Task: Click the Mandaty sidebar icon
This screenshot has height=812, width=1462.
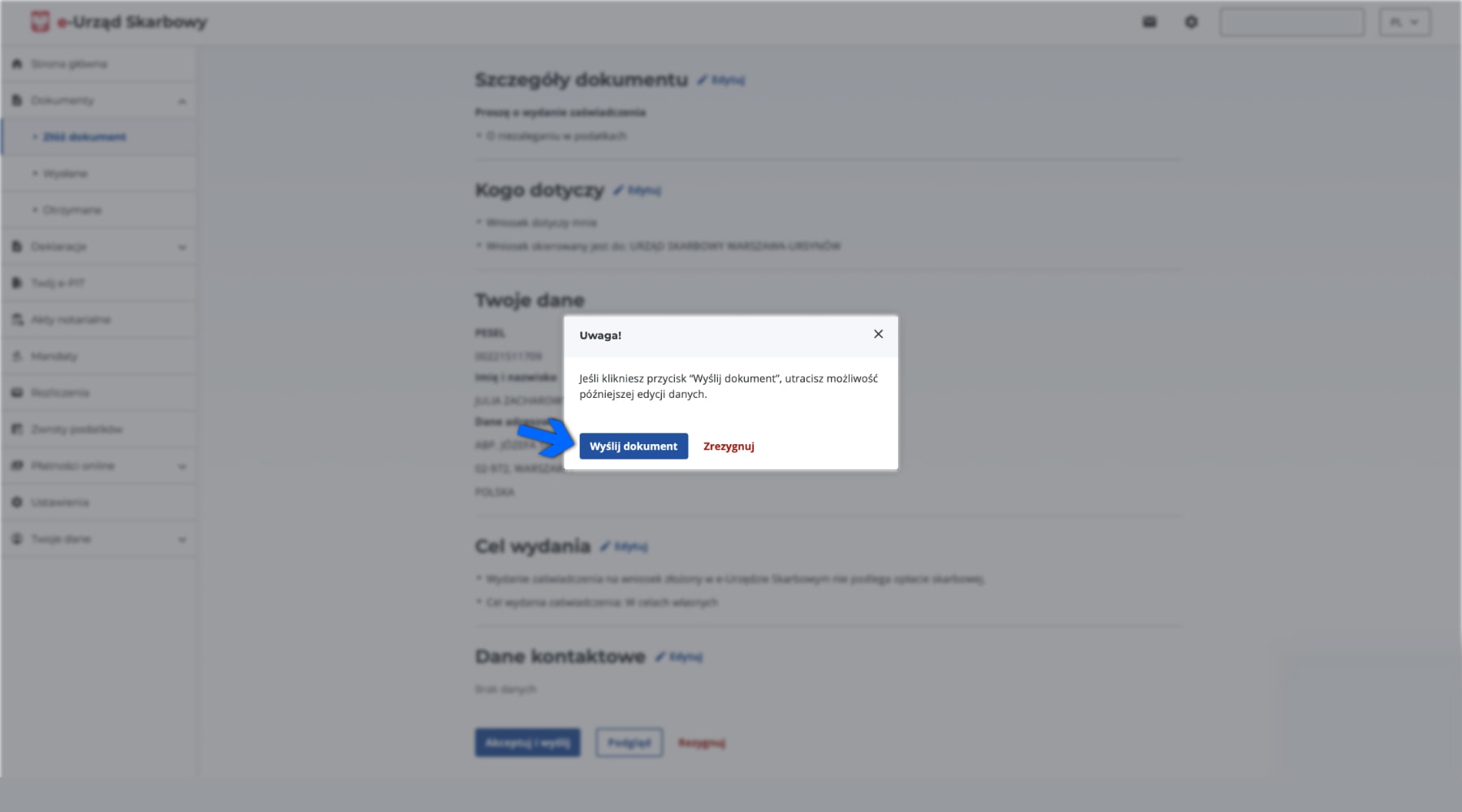Action: pos(17,356)
